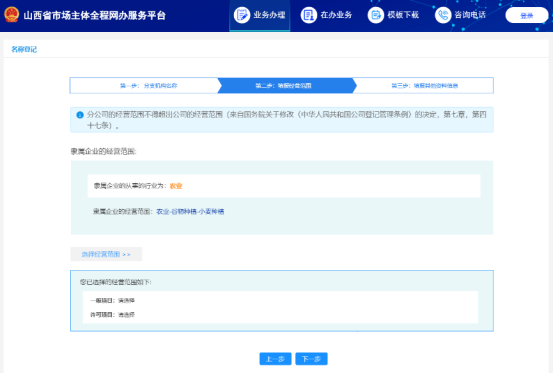Select step three 填报其他资料信息
This screenshot has height=373, width=553.
(425, 86)
